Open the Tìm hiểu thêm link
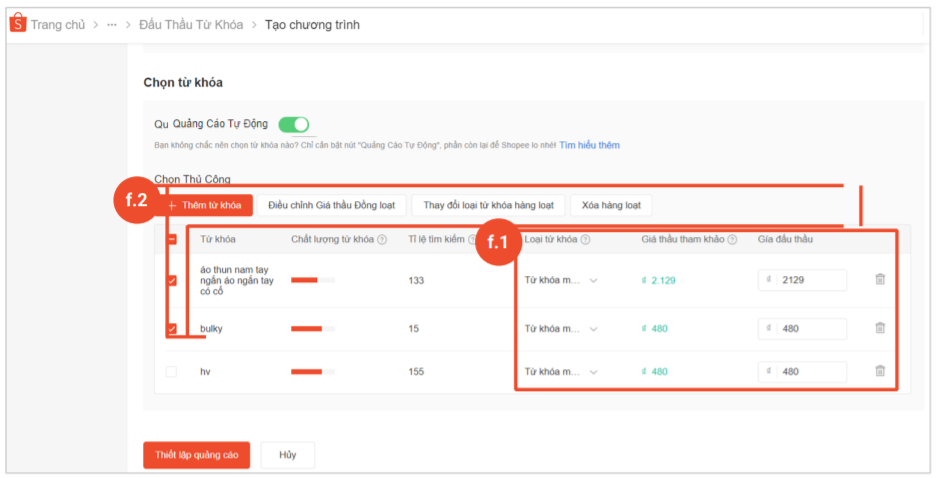 (x=589, y=145)
